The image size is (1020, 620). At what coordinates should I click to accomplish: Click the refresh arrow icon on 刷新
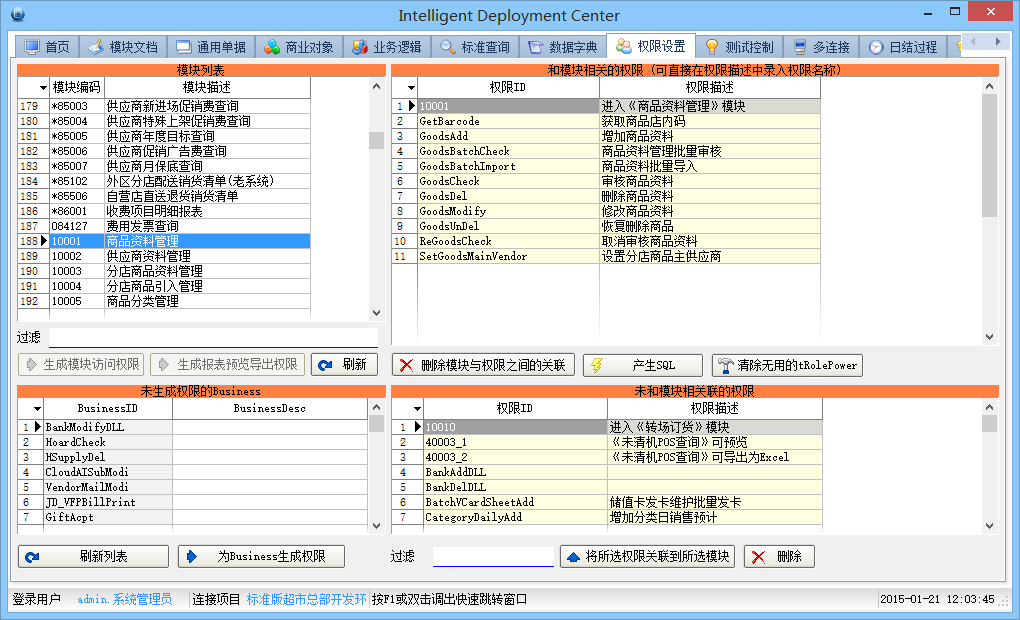click(x=325, y=365)
